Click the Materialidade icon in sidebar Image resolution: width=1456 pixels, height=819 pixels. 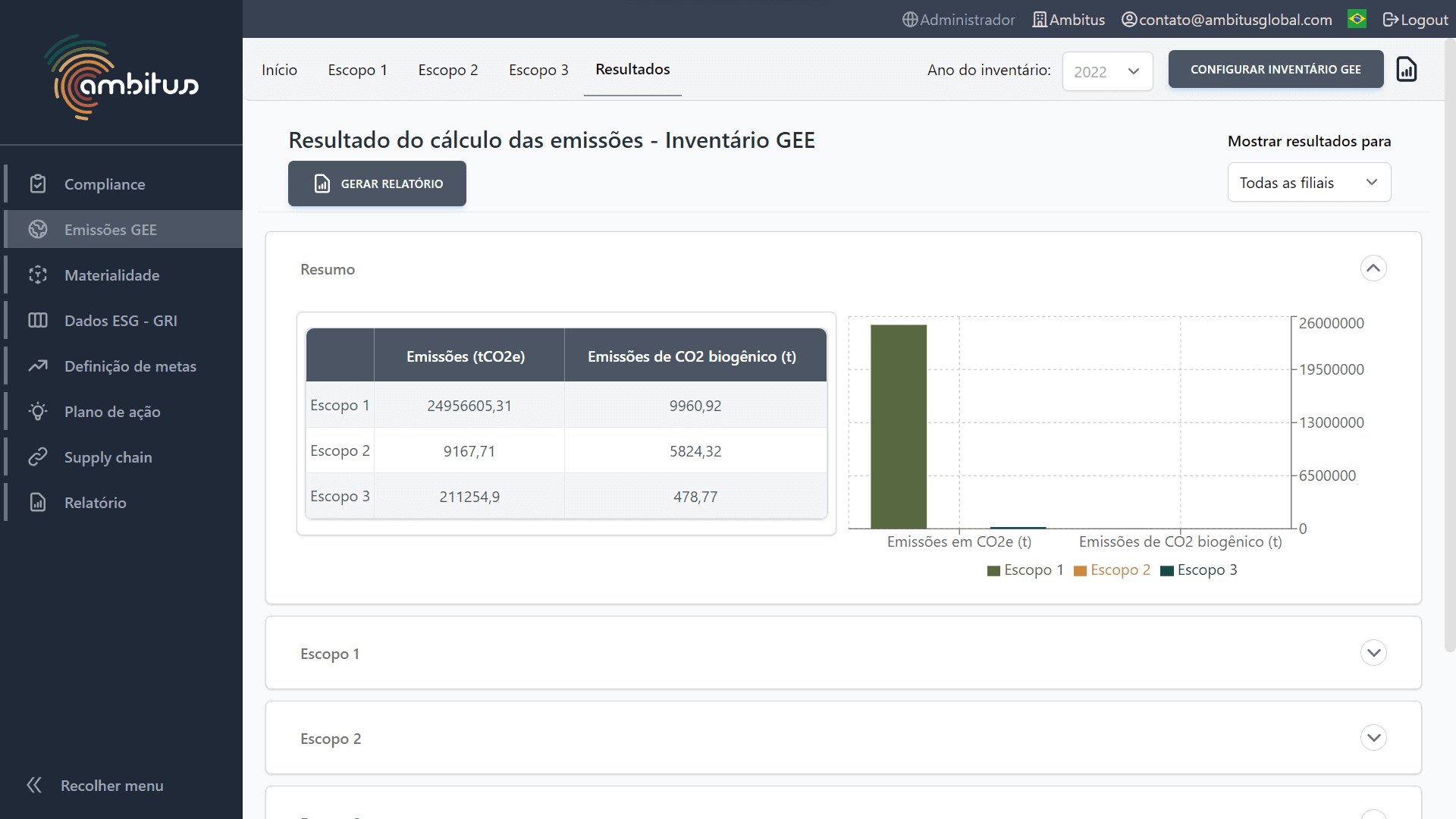click(x=38, y=275)
